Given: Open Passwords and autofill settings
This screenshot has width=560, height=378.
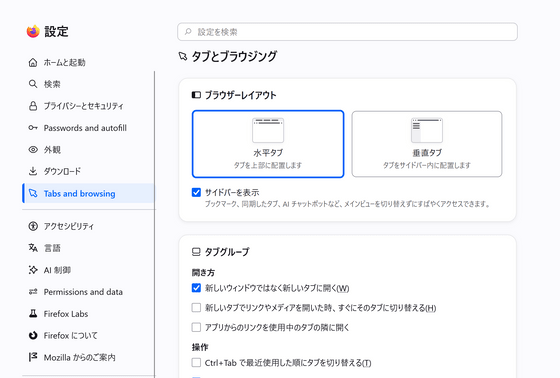Looking at the screenshot, I should (x=88, y=128).
